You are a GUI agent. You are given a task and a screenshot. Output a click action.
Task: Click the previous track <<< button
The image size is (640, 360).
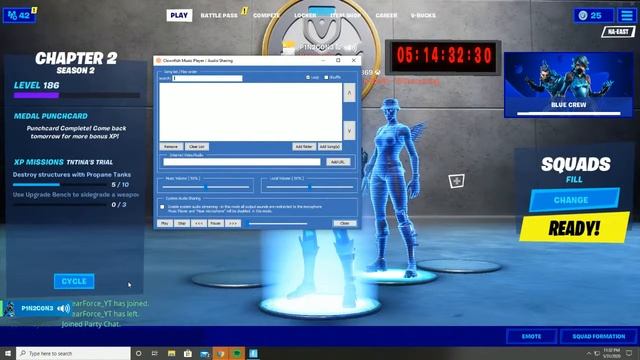199,223
